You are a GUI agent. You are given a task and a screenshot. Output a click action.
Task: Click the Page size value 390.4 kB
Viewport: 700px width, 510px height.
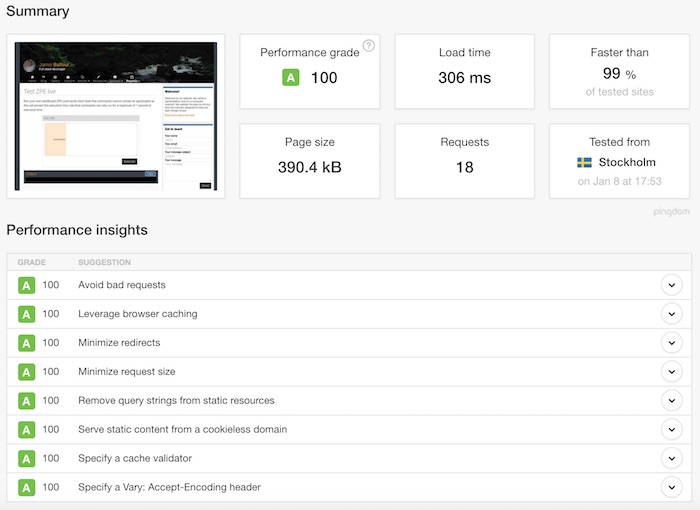click(309, 167)
